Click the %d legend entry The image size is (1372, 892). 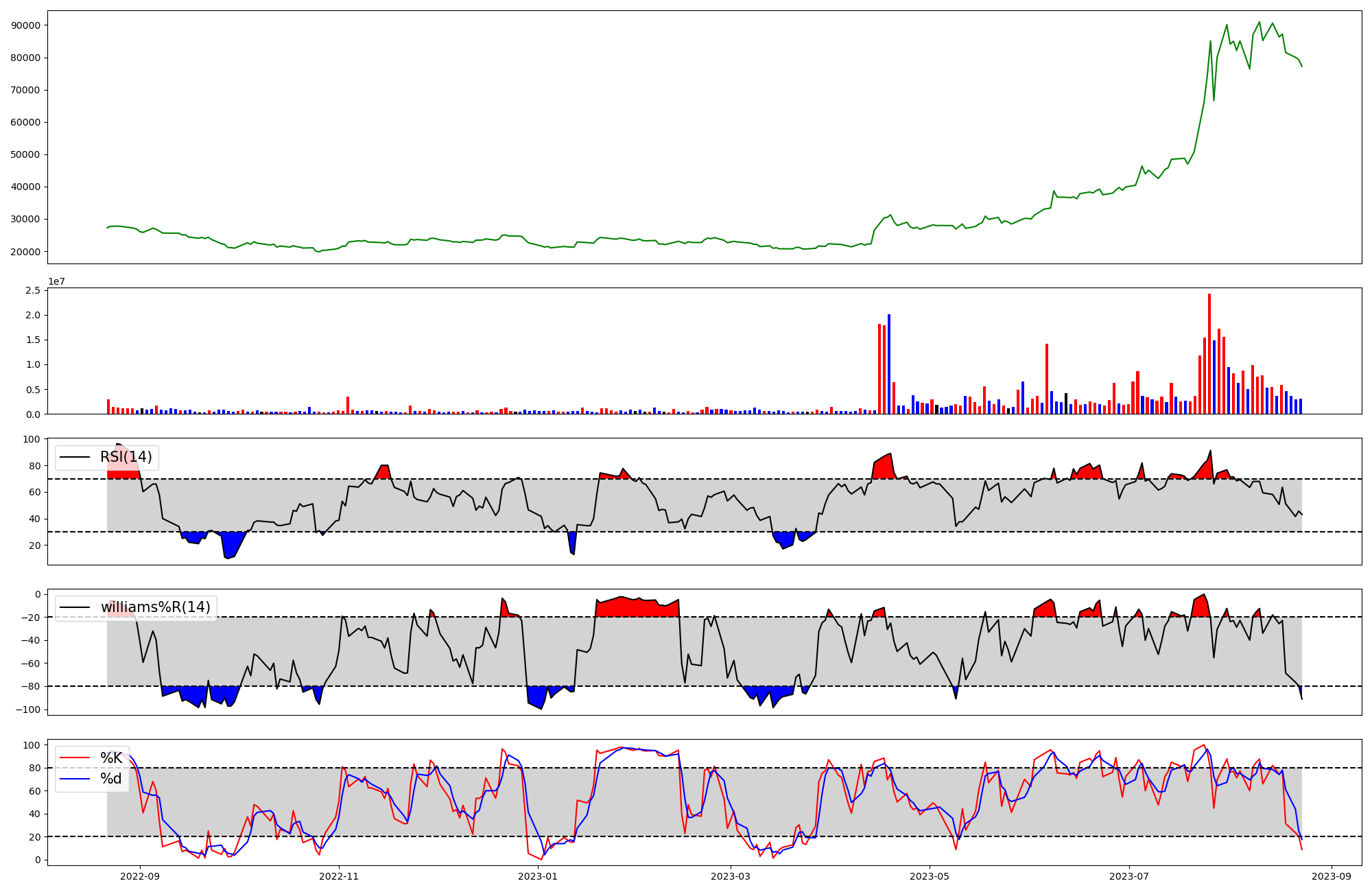111,779
